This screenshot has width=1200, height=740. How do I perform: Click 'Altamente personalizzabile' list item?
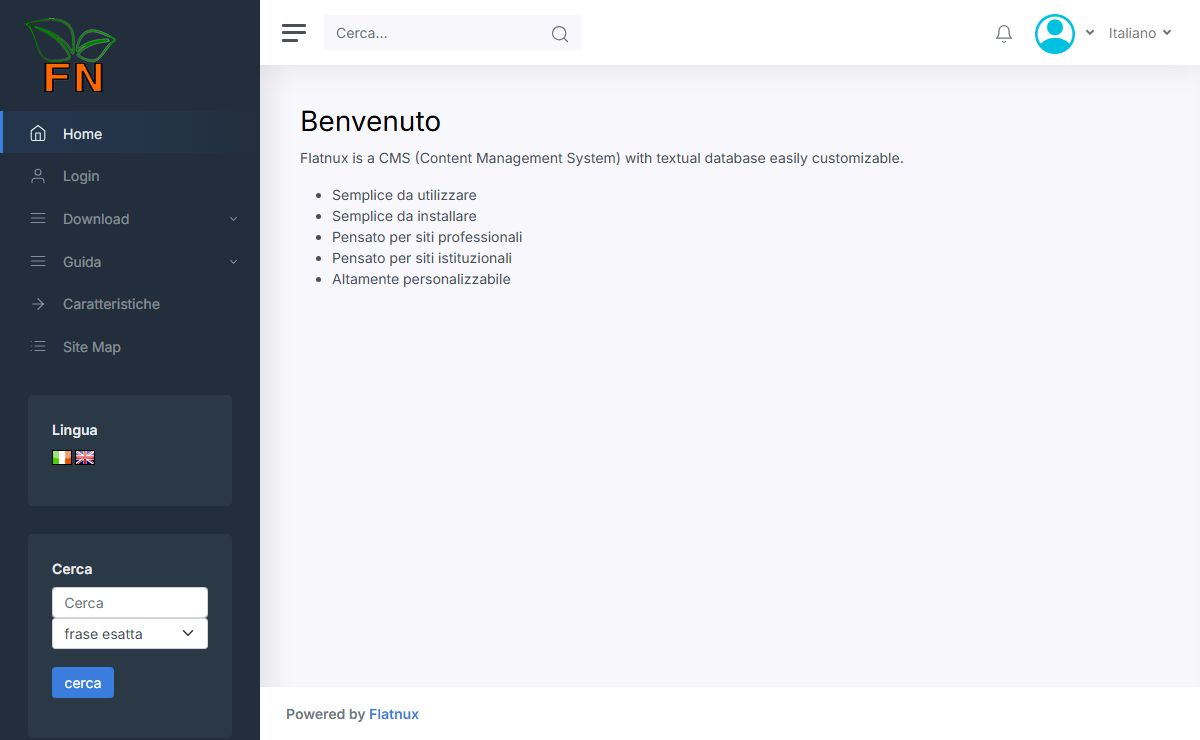coord(421,279)
